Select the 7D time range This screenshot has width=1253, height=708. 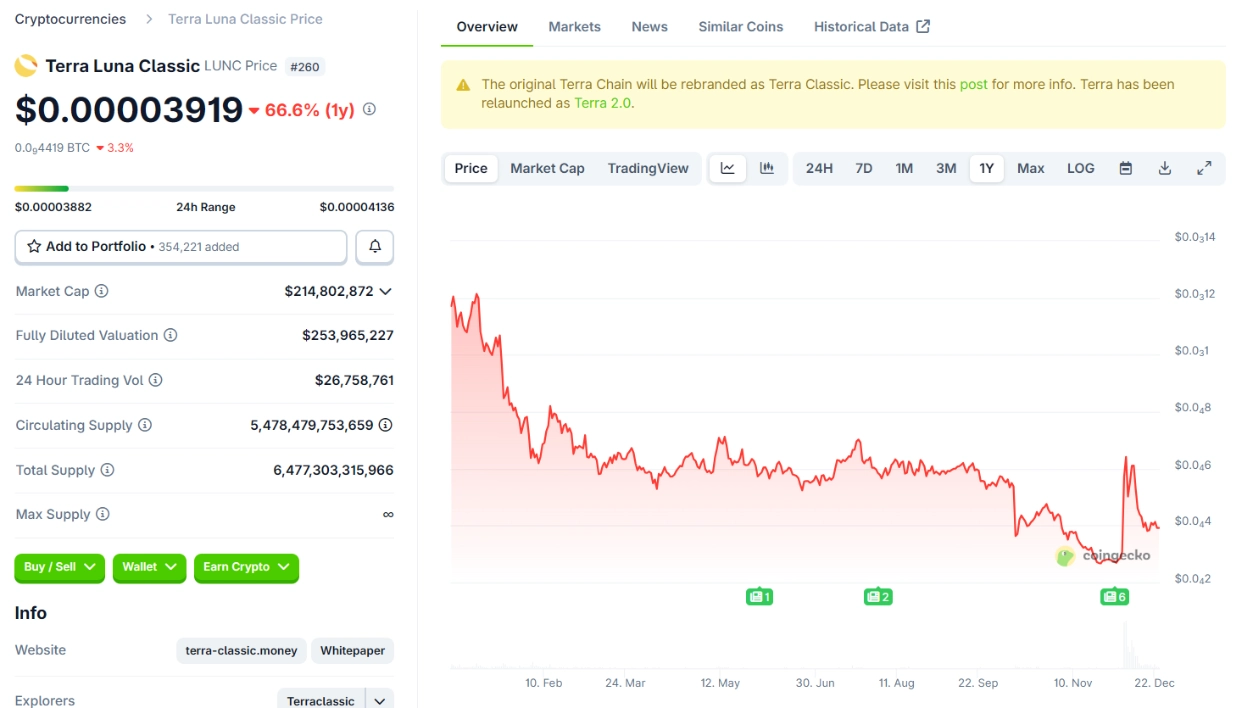click(x=863, y=168)
